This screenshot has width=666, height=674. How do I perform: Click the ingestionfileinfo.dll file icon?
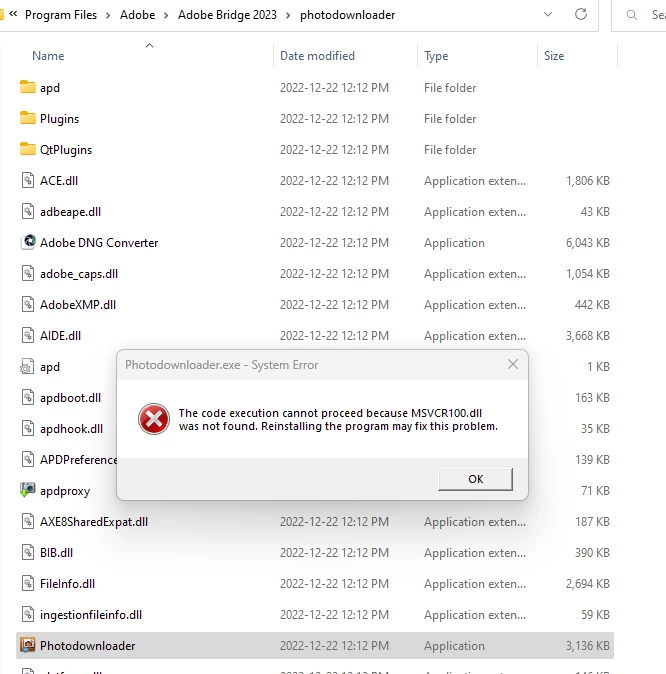[28, 614]
